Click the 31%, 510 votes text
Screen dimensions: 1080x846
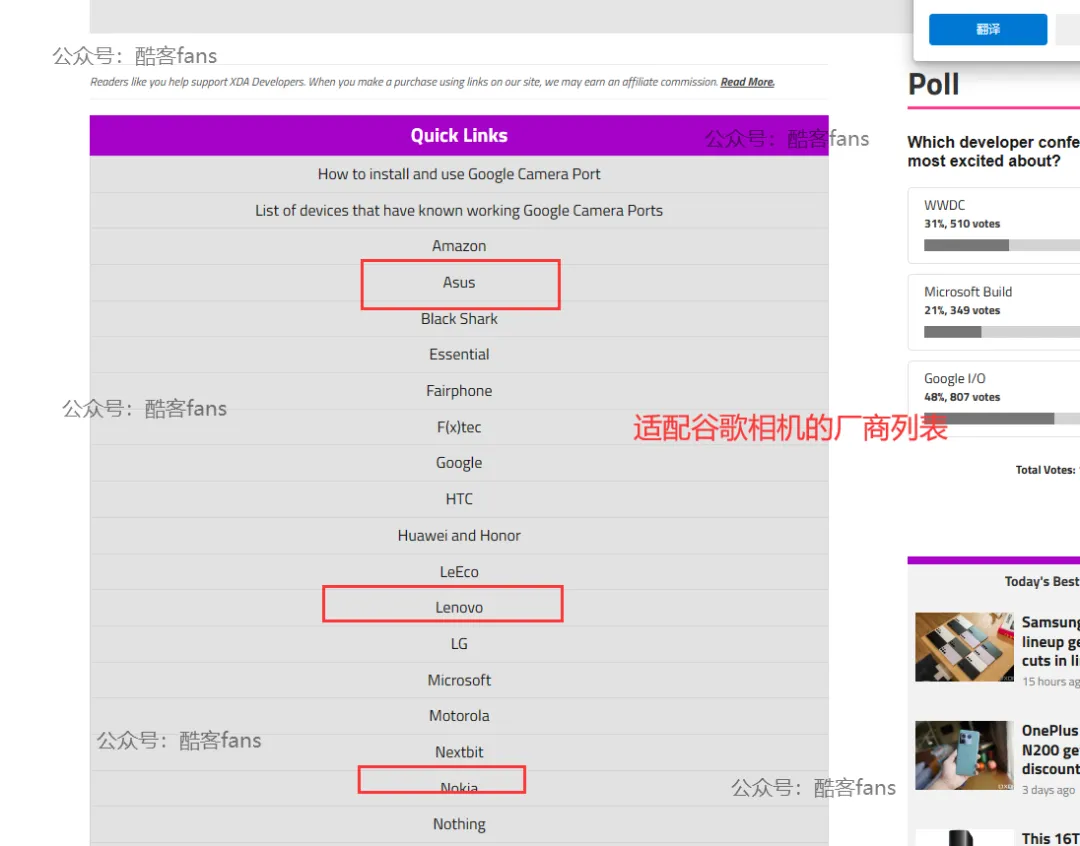(962, 224)
